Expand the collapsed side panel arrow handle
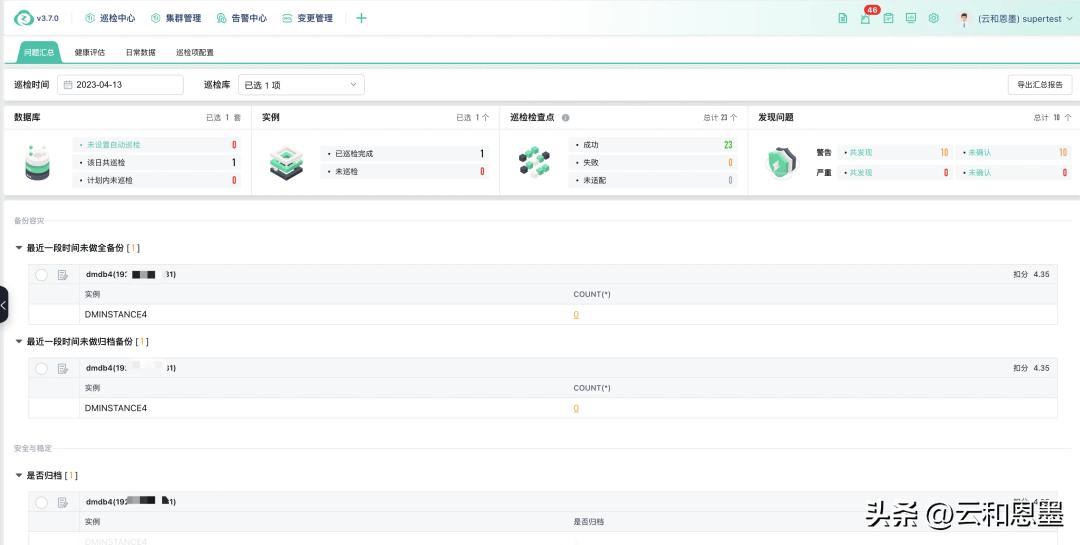This screenshot has height=545, width=1080. point(3,305)
